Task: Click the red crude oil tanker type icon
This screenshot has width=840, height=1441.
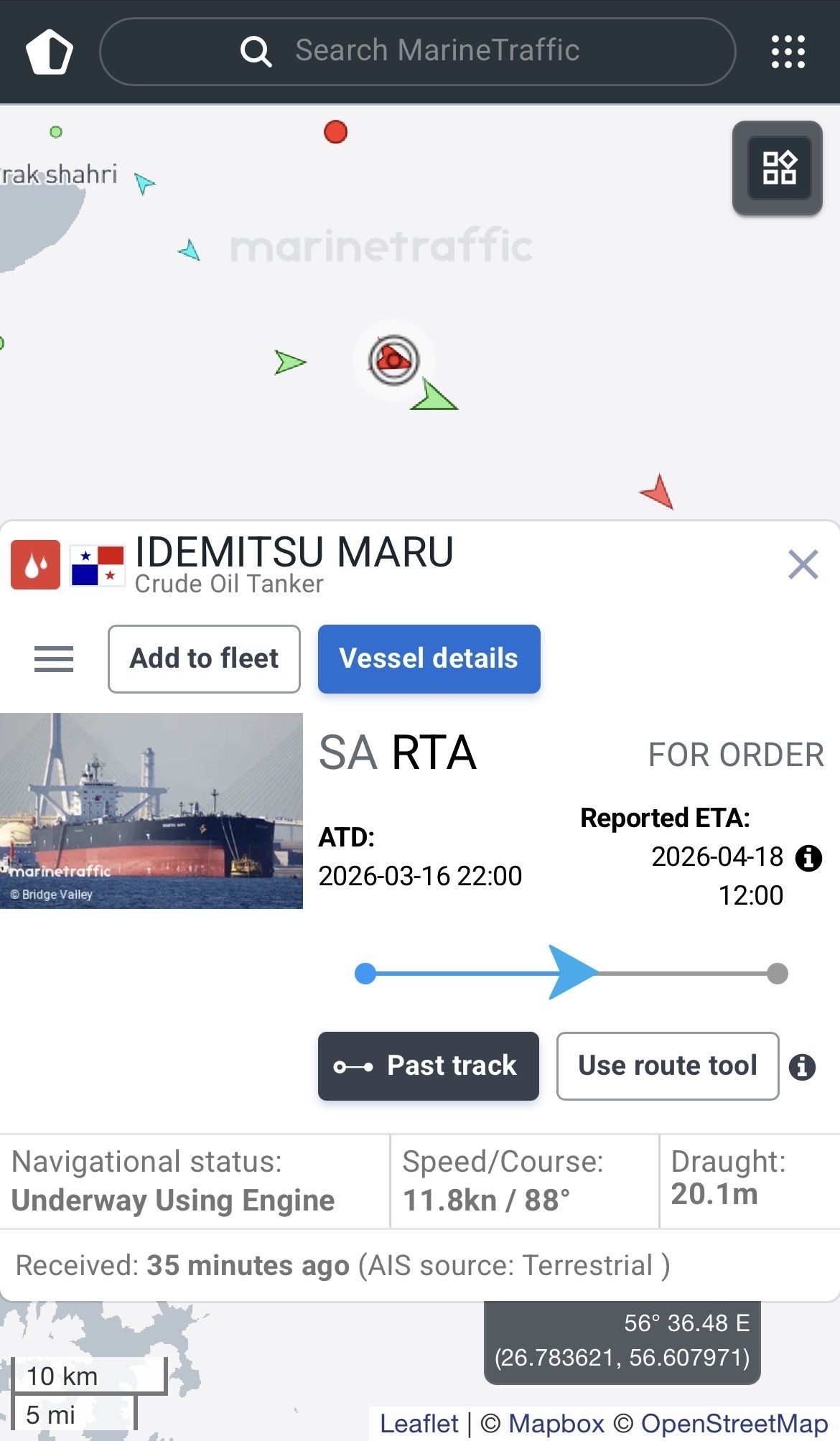Action: point(35,565)
